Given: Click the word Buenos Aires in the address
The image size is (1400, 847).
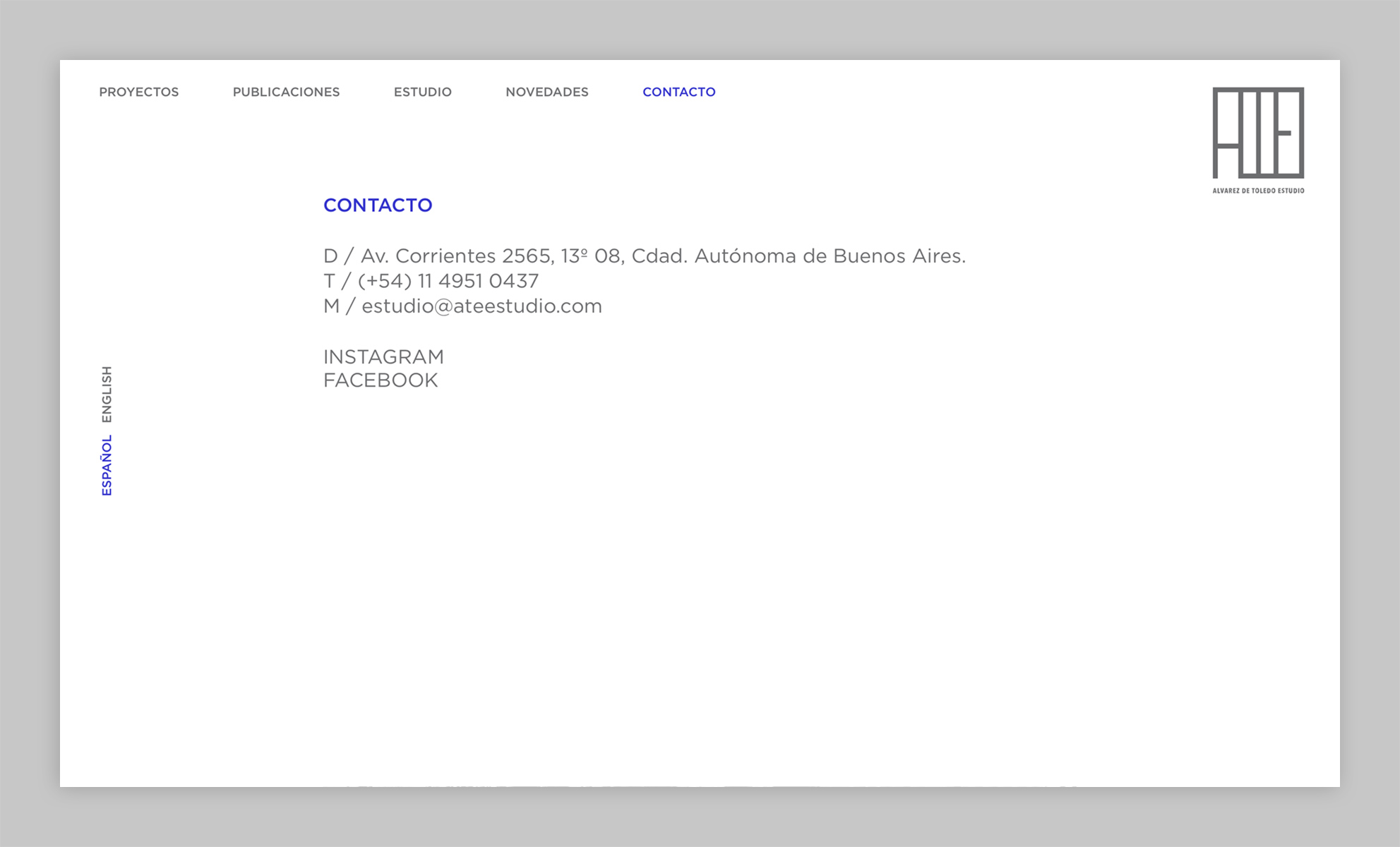Looking at the screenshot, I should 897,256.
